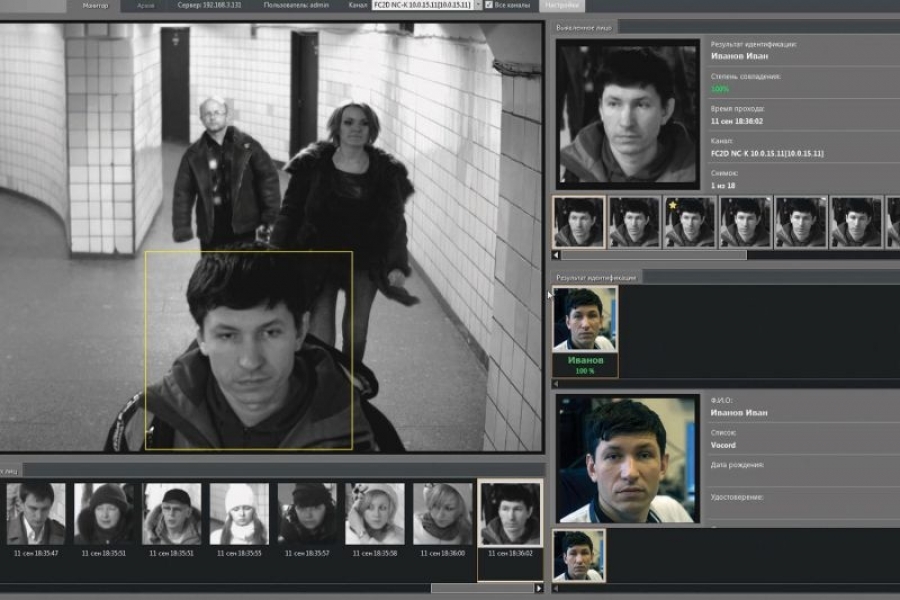The height and width of the screenshot is (600, 900).
Task: Switch to the 'Архив' tab
Action: pyautogui.click(x=146, y=5)
